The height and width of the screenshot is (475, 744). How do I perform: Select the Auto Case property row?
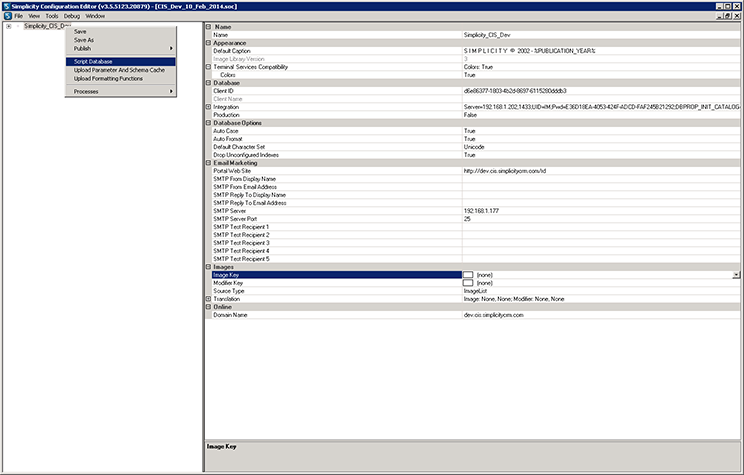click(x=476, y=131)
